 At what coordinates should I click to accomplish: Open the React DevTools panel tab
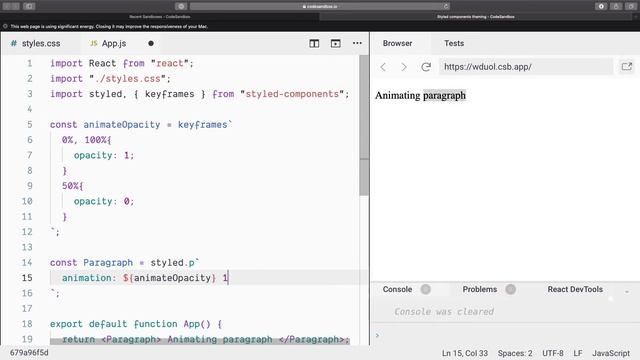pos(575,289)
